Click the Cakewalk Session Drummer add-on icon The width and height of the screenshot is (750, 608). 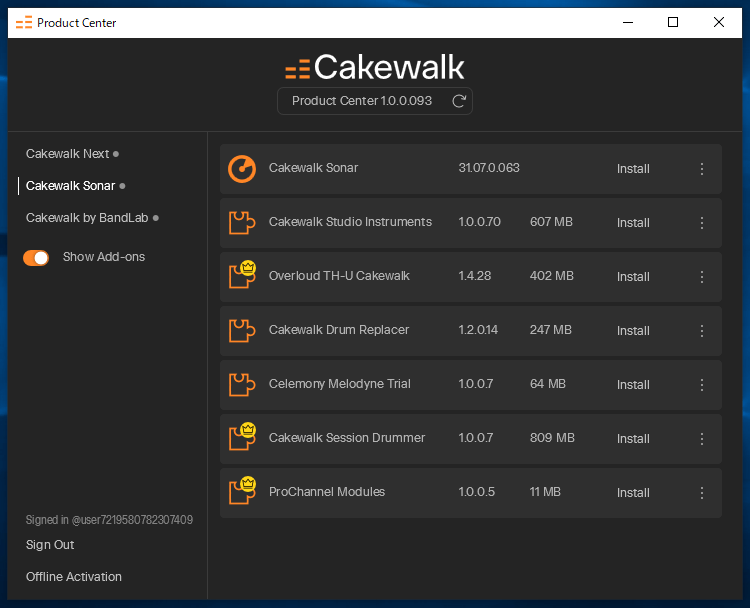242,437
